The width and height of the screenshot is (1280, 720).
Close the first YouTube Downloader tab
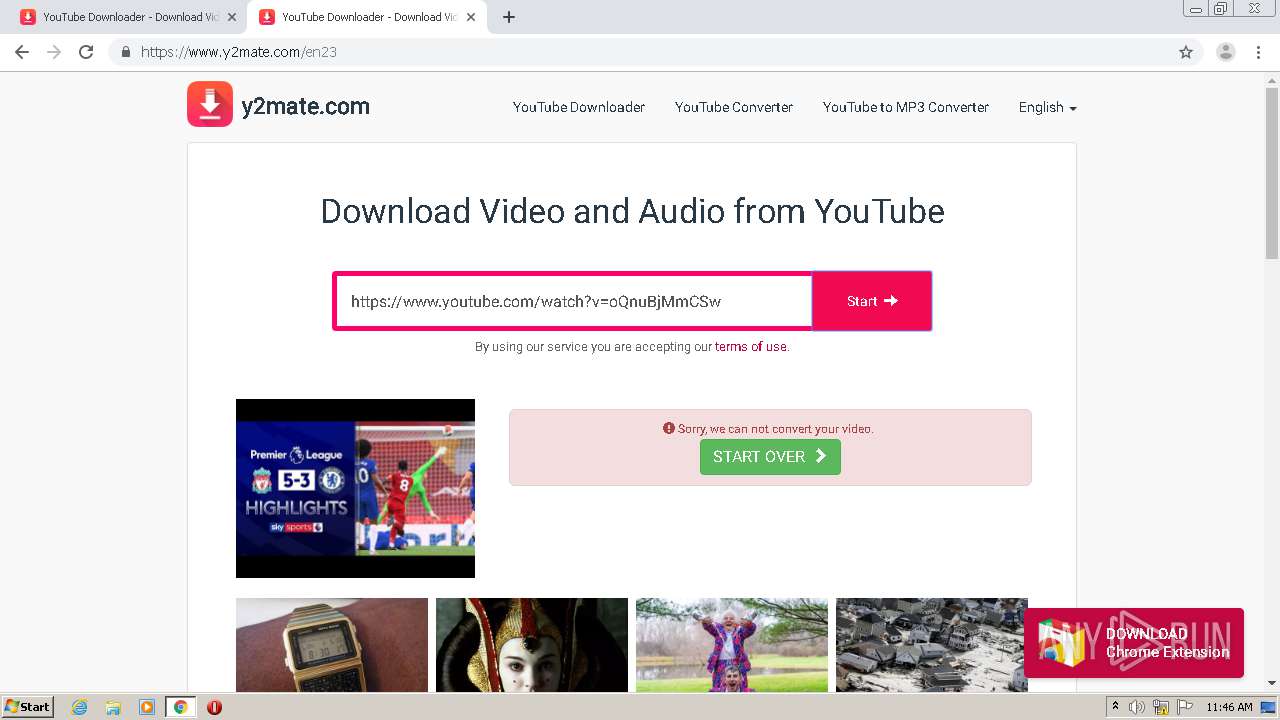pyautogui.click(x=232, y=17)
